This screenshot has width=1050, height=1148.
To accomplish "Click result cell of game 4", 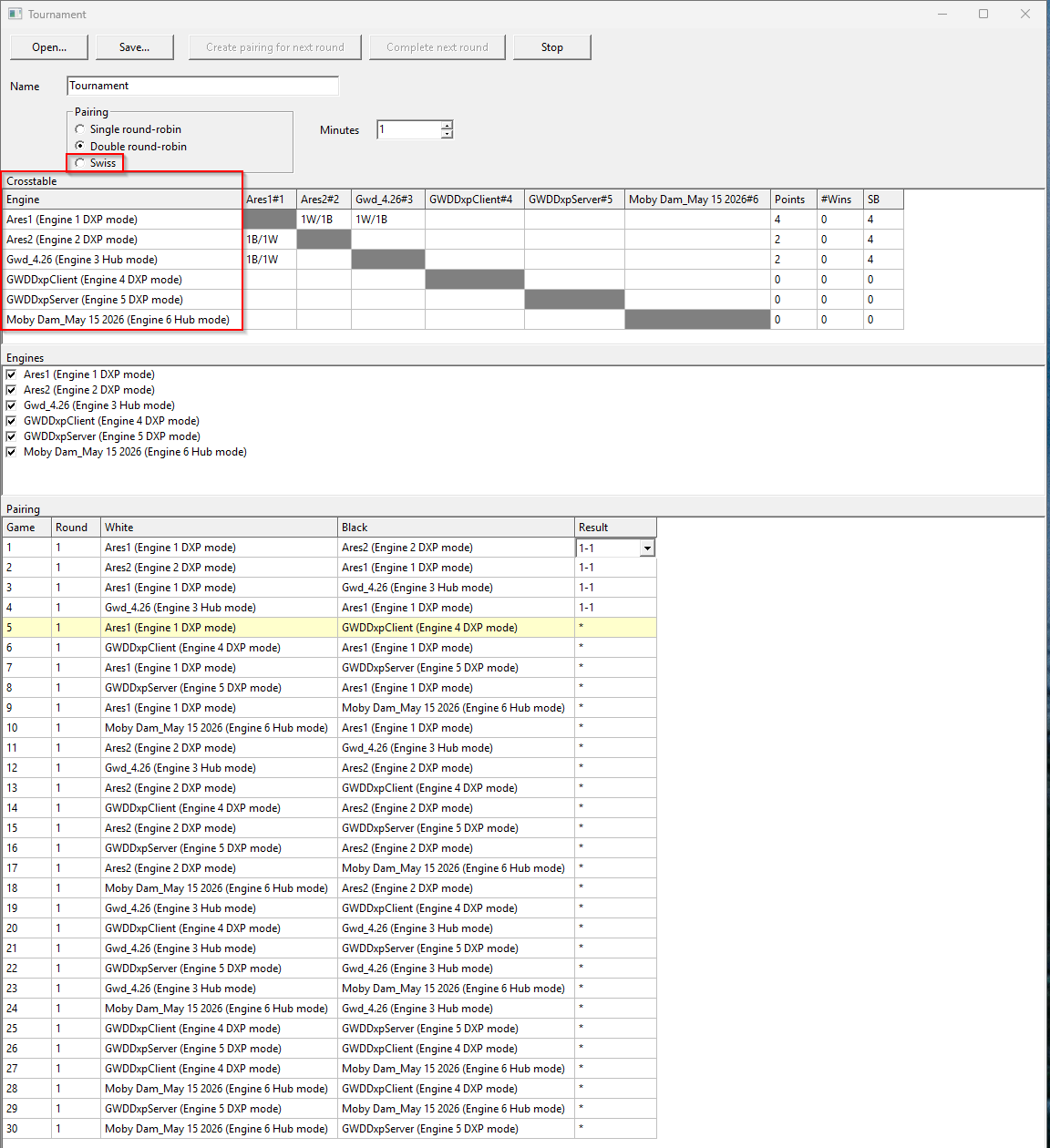I will (615, 608).
